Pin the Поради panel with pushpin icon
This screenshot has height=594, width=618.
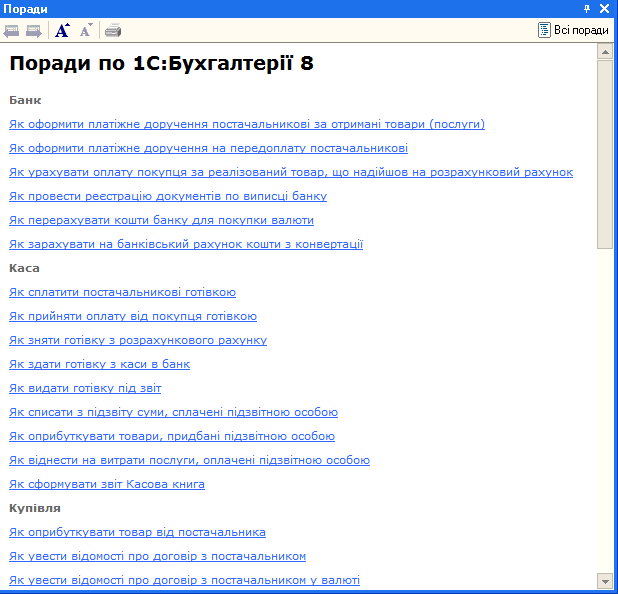pos(587,9)
